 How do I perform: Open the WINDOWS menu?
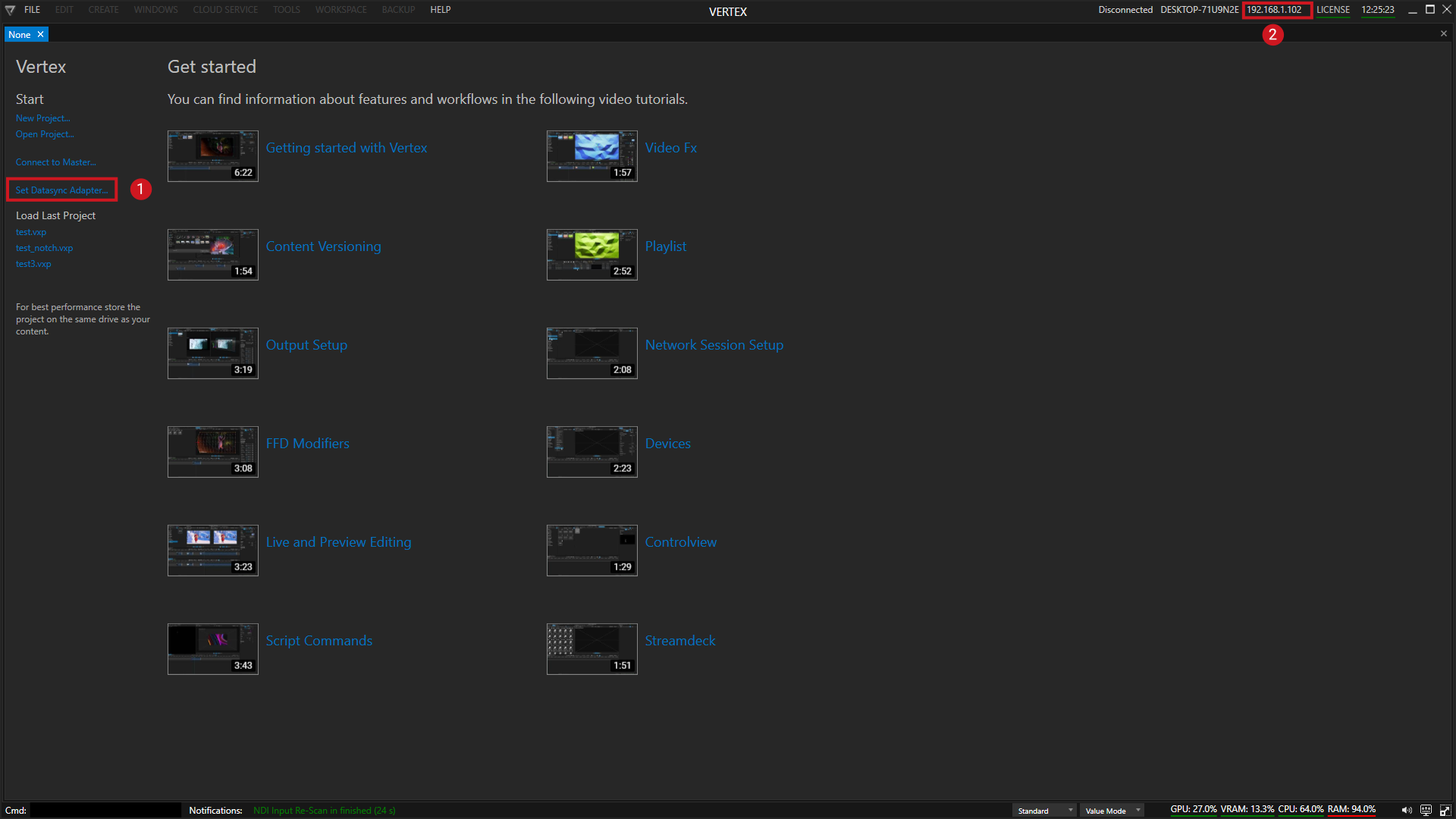coord(155,10)
